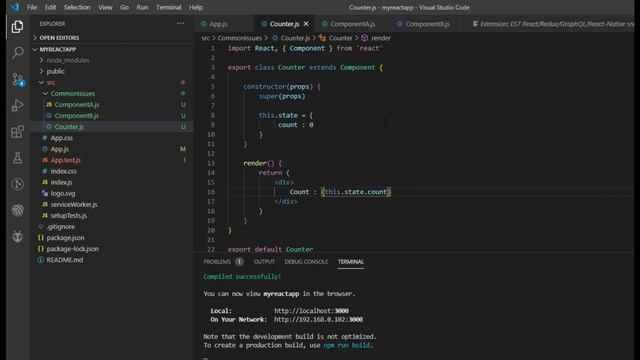This screenshot has width=640, height=360.
Task: Click the 'Compiled successfully!' terminal message
Action: 242,277
